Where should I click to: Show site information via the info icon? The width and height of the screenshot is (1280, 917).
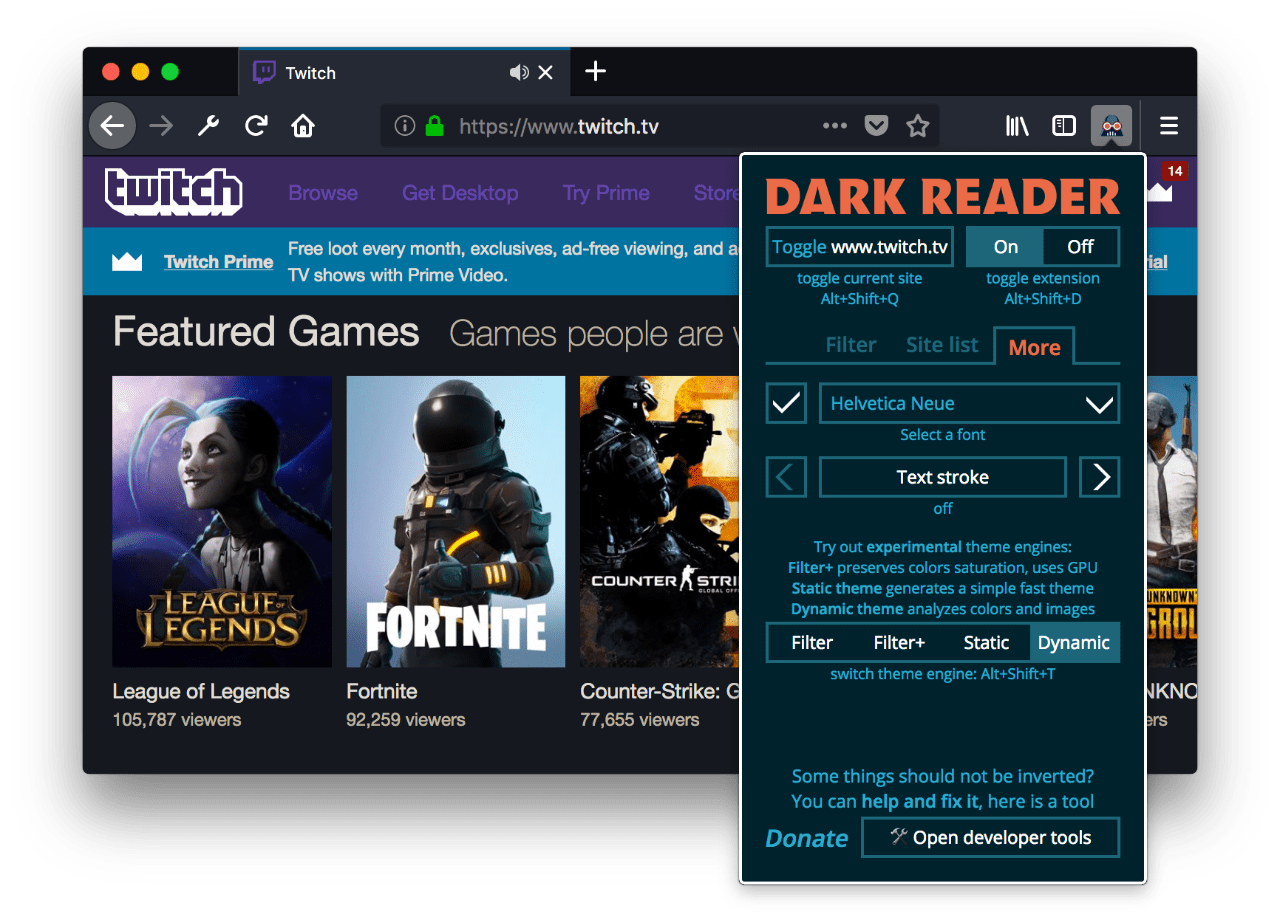pos(404,126)
